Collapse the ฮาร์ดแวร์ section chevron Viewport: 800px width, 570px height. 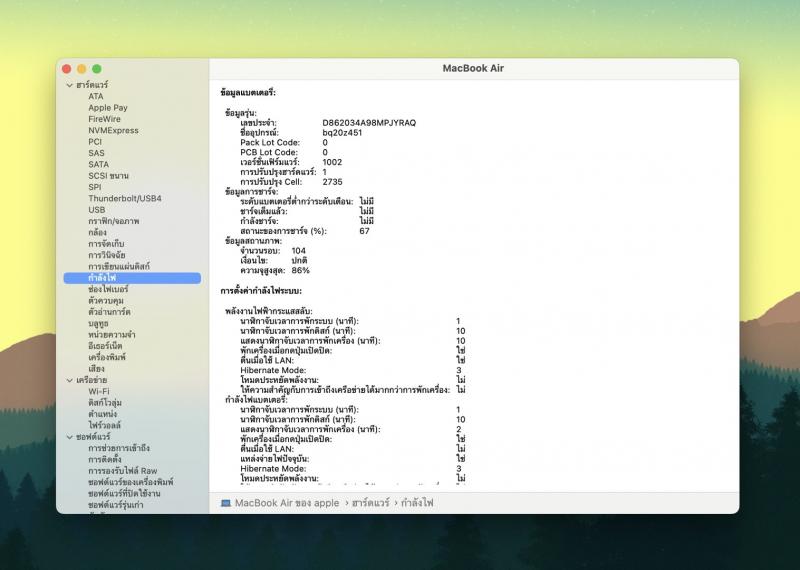pos(70,85)
